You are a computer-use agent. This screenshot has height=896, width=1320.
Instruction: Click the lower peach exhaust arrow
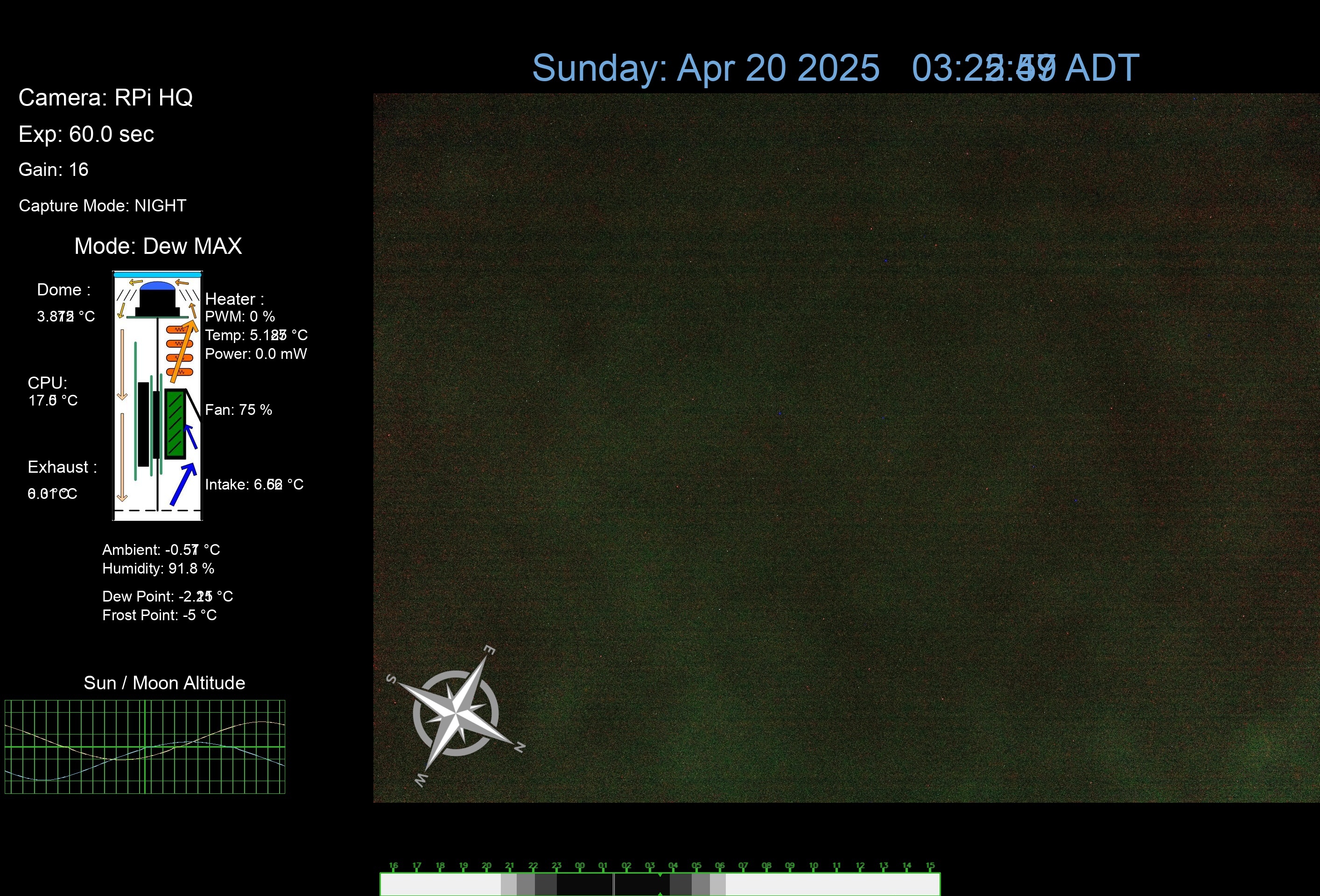(x=121, y=457)
